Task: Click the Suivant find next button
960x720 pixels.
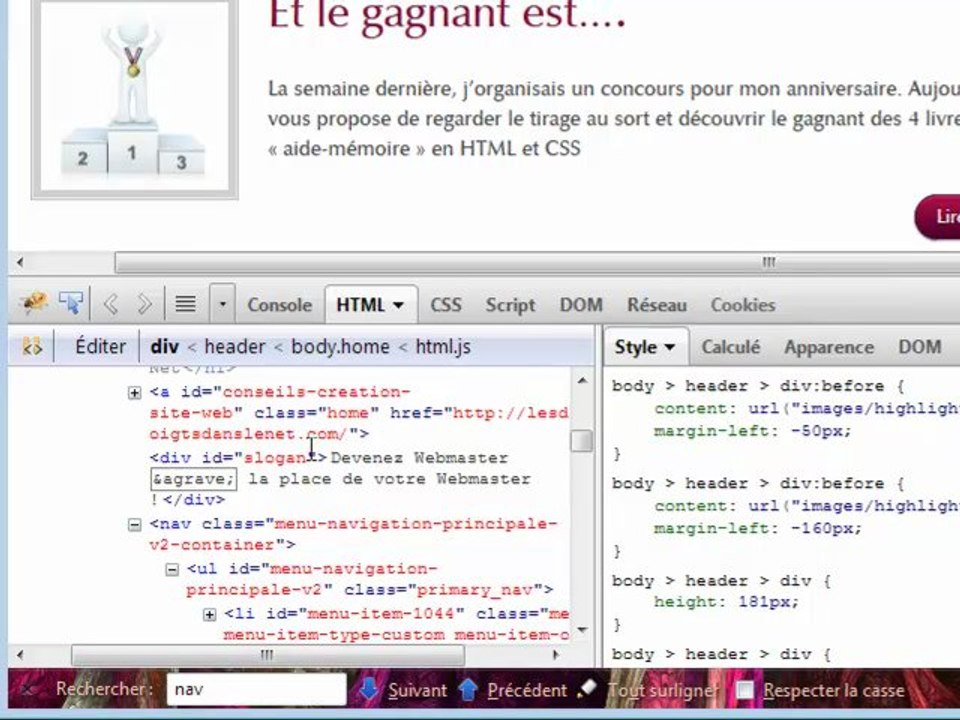Action: point(403,690)
